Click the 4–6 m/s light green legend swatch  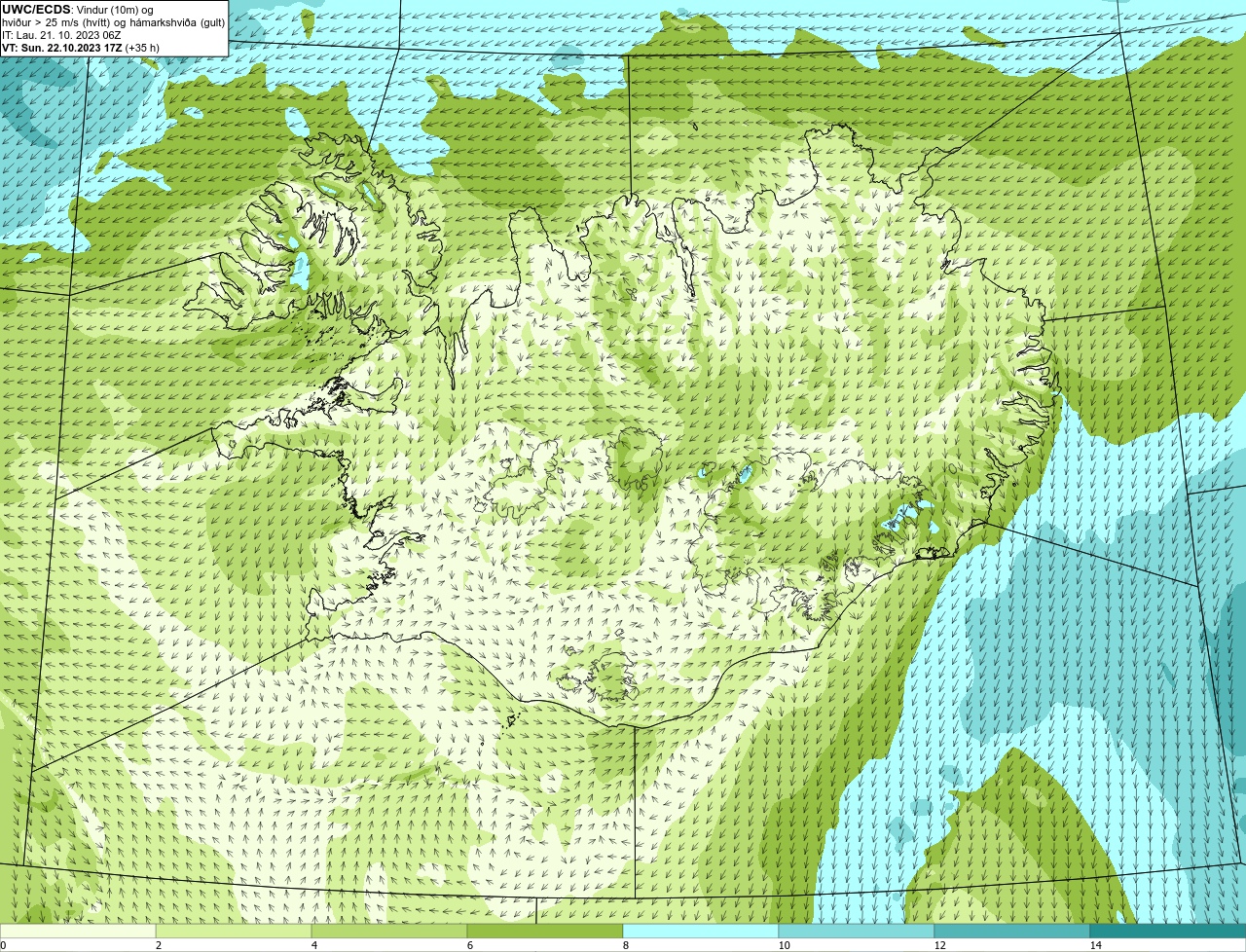click(389, 931)
